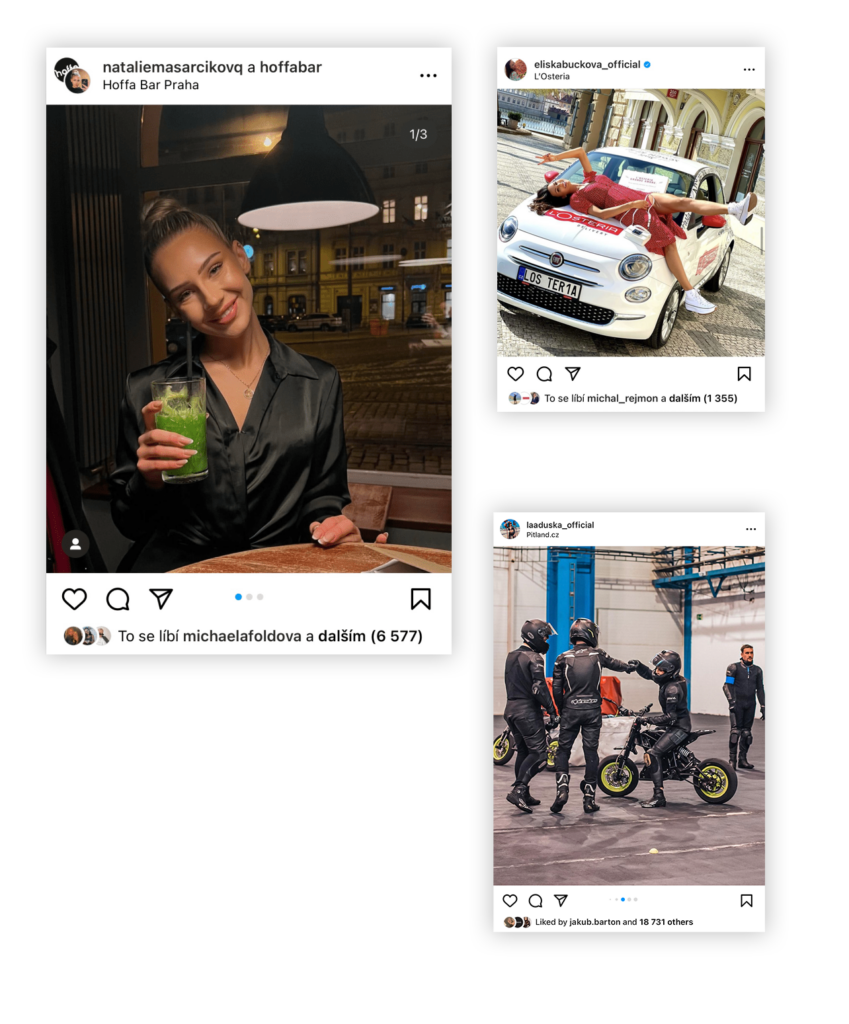Save eliskabuckova_official's post with bookmark icon

[x=744, y=374]
